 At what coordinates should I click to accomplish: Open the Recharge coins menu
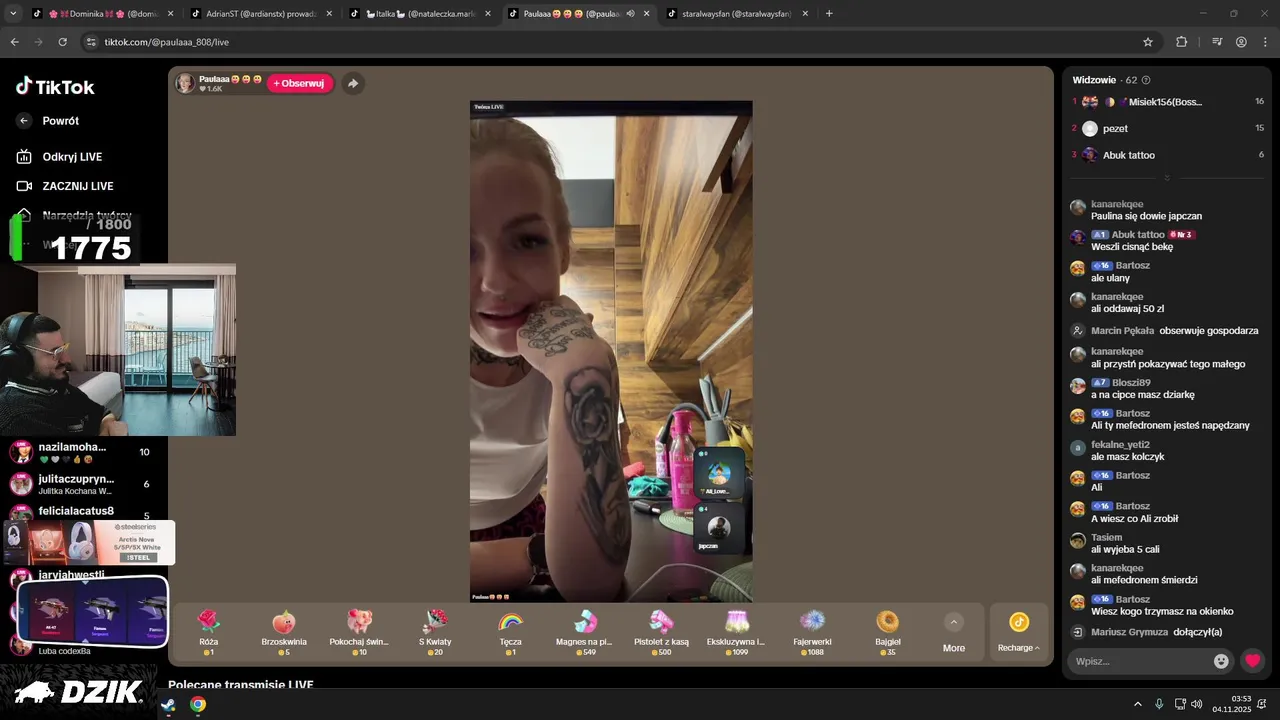[x=1018, y=633]
